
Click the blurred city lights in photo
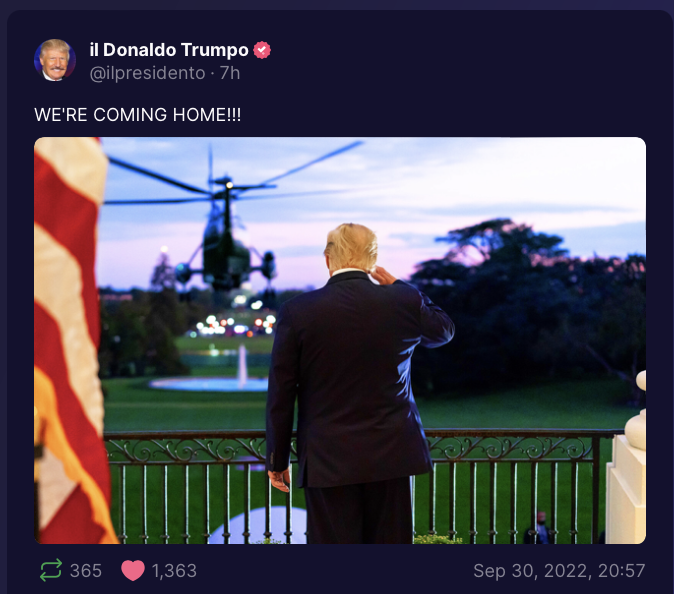coord(236,325)
